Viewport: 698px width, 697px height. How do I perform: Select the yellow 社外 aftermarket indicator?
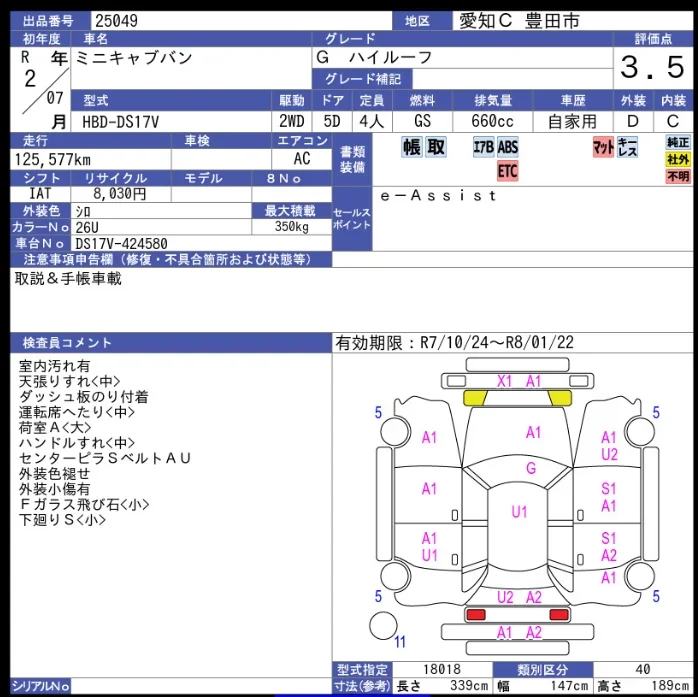(x=678, y=159)
